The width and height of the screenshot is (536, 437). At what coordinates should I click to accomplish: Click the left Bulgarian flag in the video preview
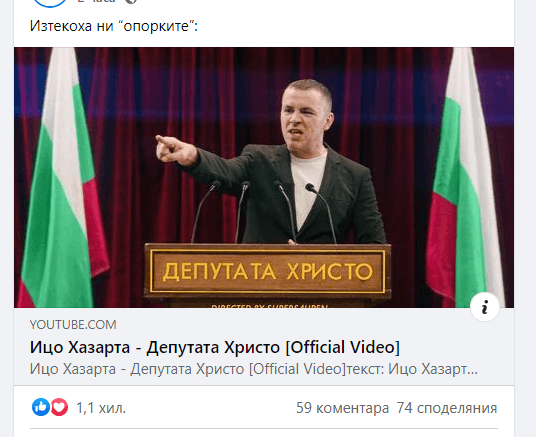point(64,178)
